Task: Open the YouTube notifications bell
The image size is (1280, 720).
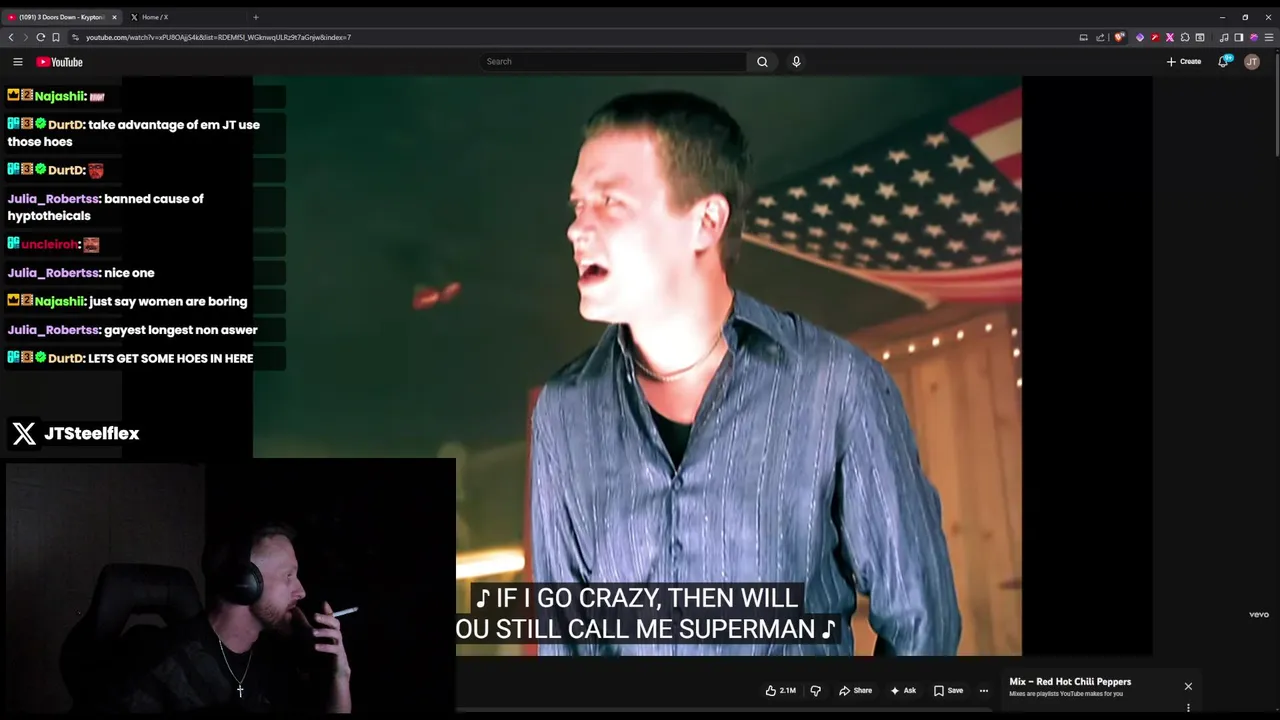Action: (1223, 62)
